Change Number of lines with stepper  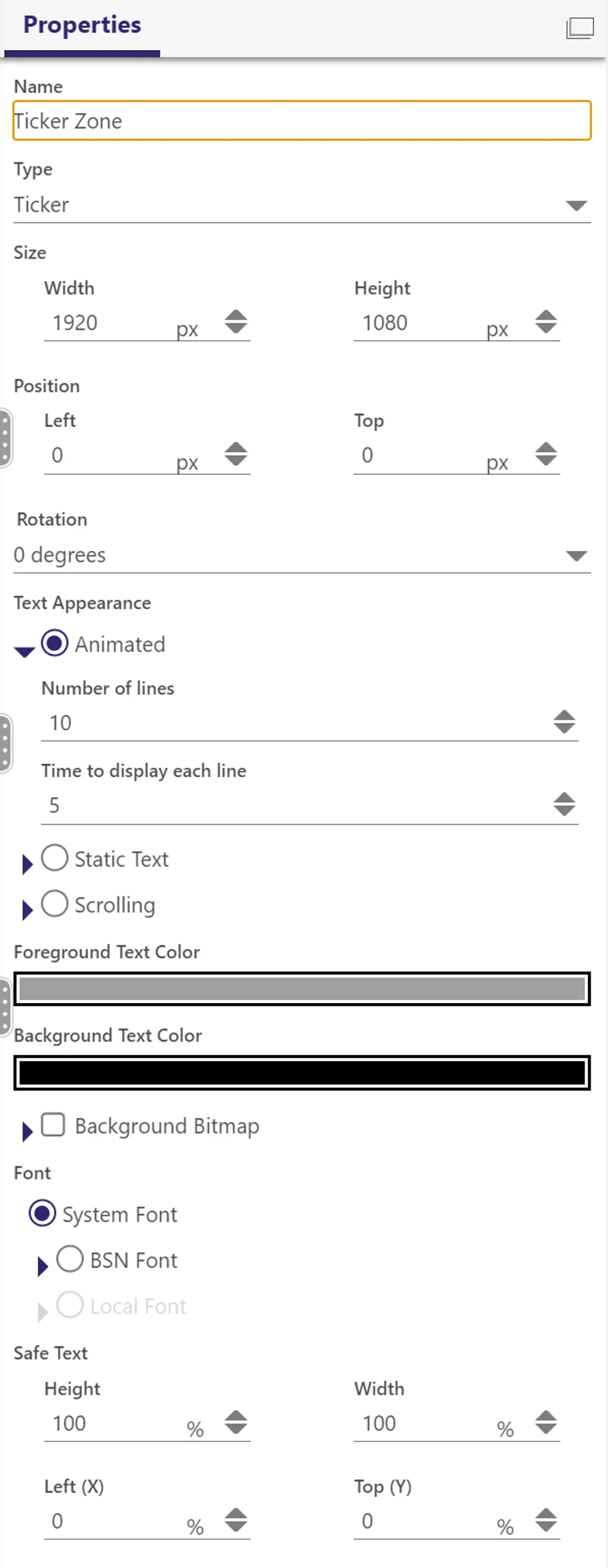pos(564,722)
